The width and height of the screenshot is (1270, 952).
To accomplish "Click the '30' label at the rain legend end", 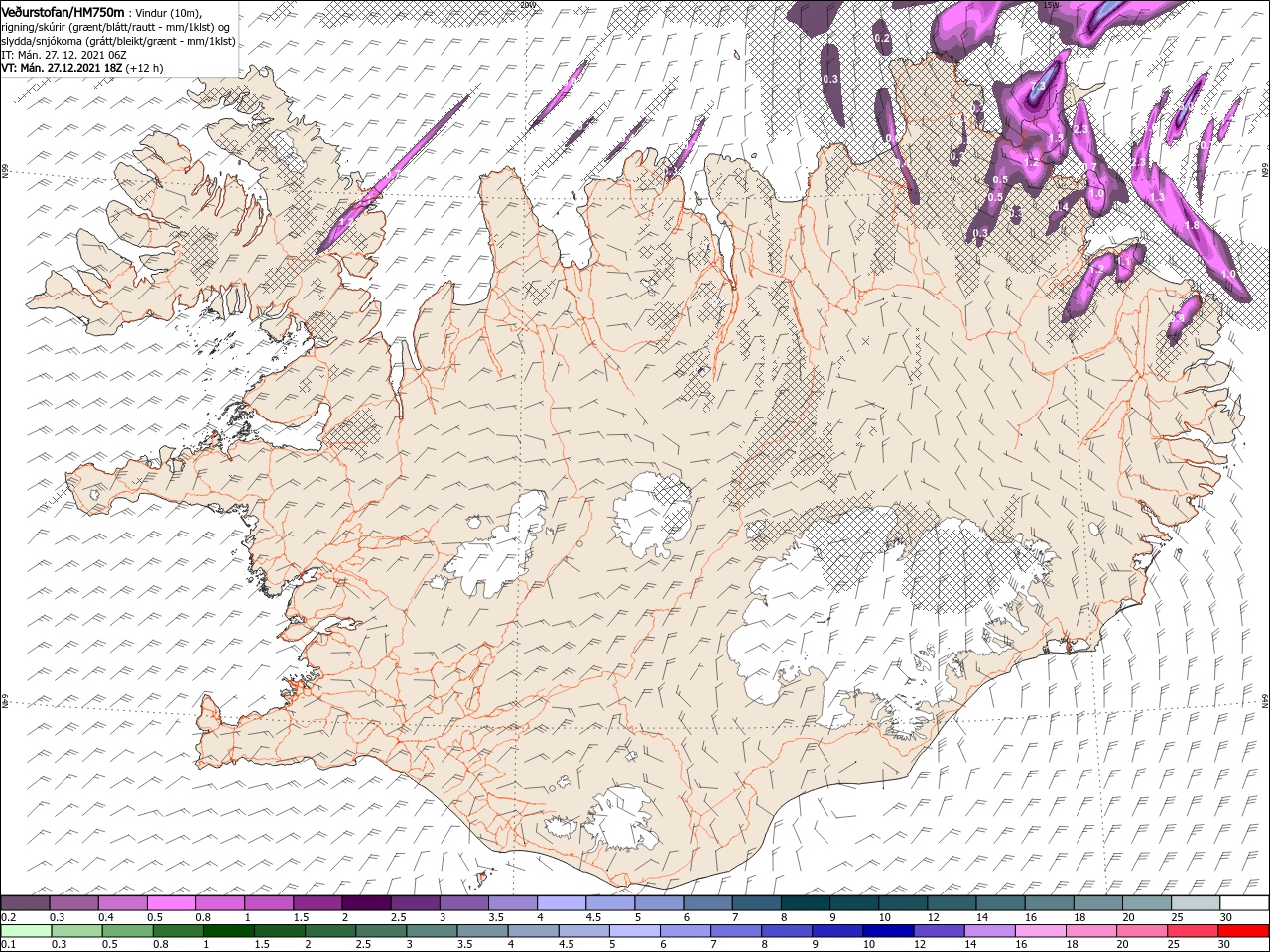I will click(x=1223, y=945).
